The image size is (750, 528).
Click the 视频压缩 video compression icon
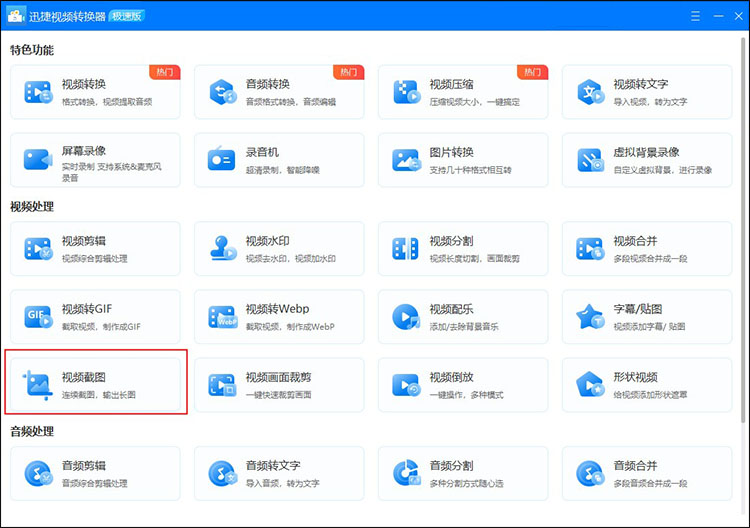[x=407, y=92]
